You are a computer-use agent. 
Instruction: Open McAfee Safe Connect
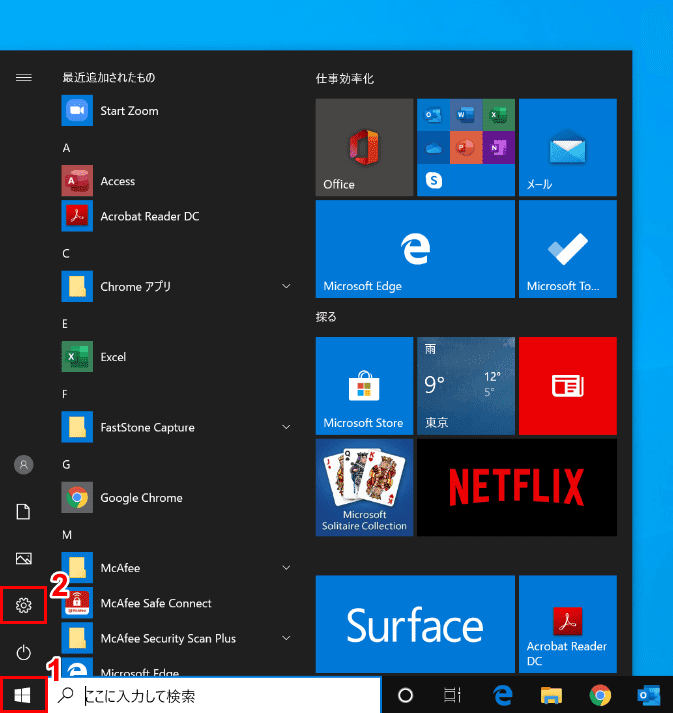pyautogui.click(x=177, y=603)
